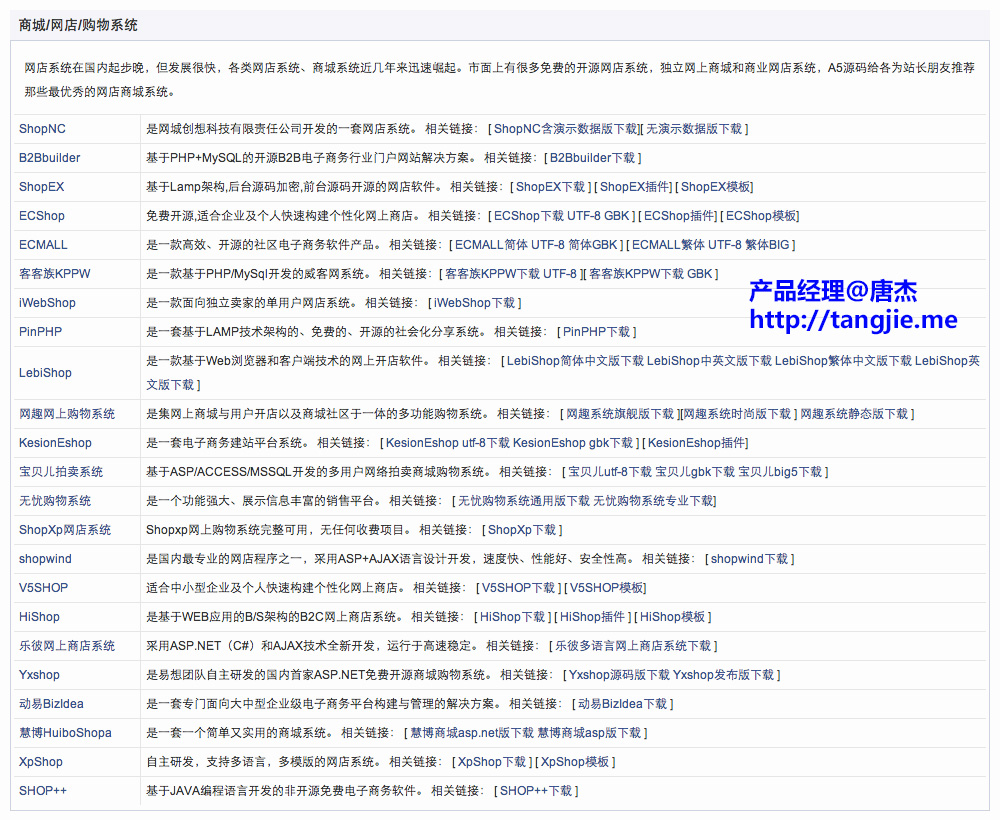
Task: Click 宝贝儿utf-8下载 link
Action: pyautogui.click(x=610, y=472)
